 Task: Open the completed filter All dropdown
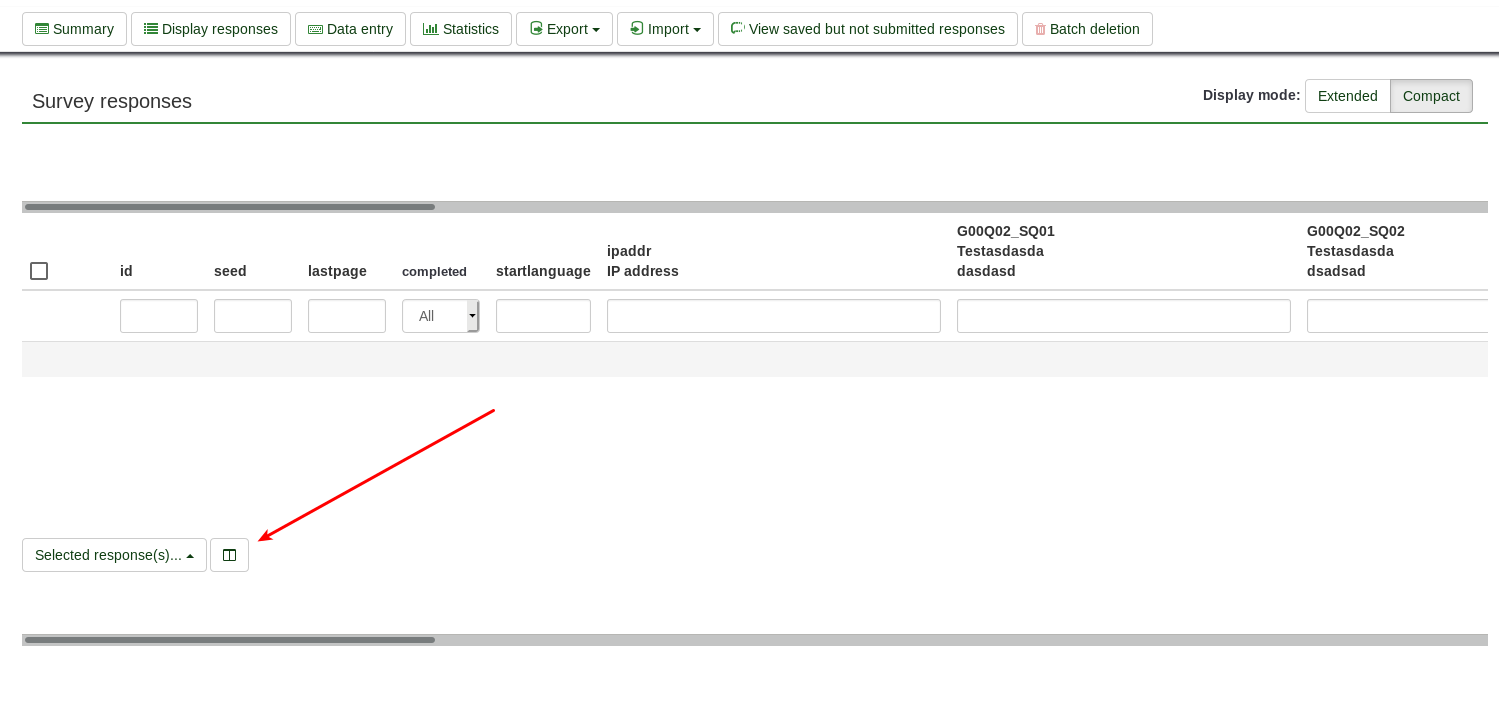(x=440, y=316)
